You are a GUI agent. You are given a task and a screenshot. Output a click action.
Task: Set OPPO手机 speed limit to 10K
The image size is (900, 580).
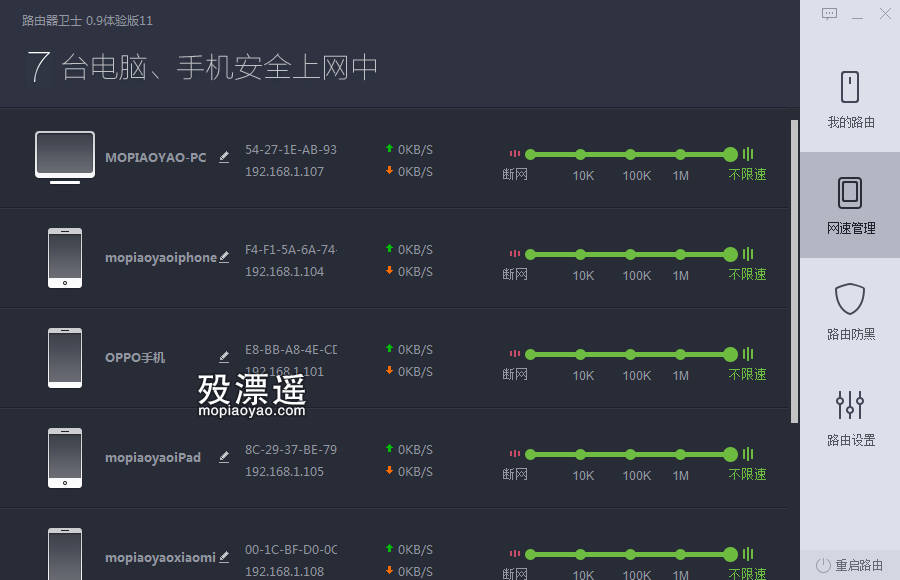[x=581, y=354]
